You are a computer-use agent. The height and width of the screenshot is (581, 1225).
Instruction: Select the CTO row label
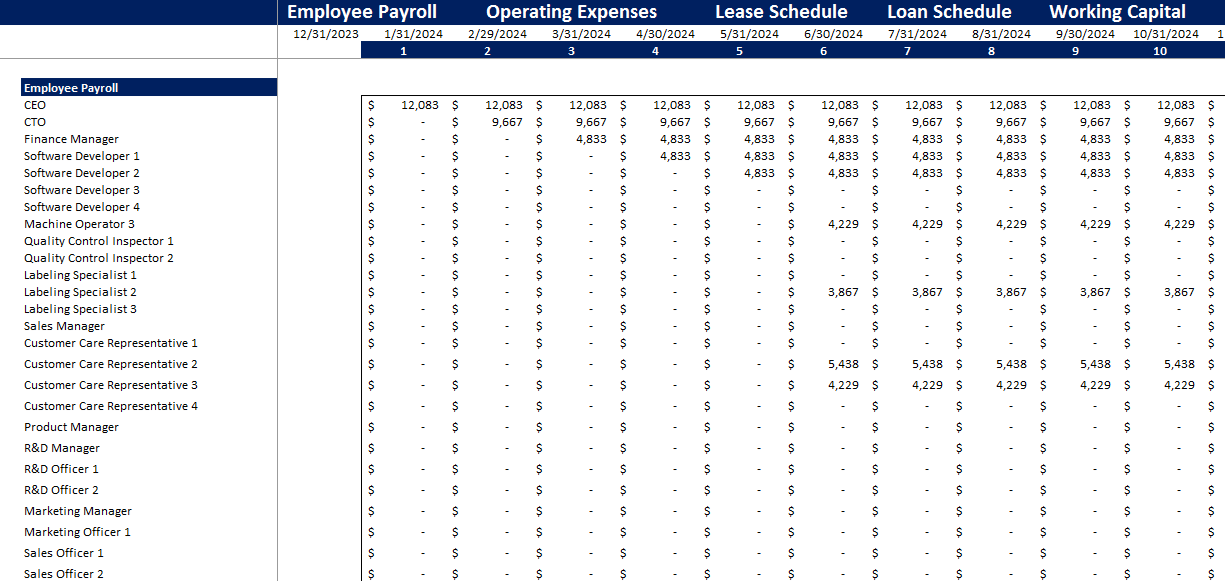point(33,121)
